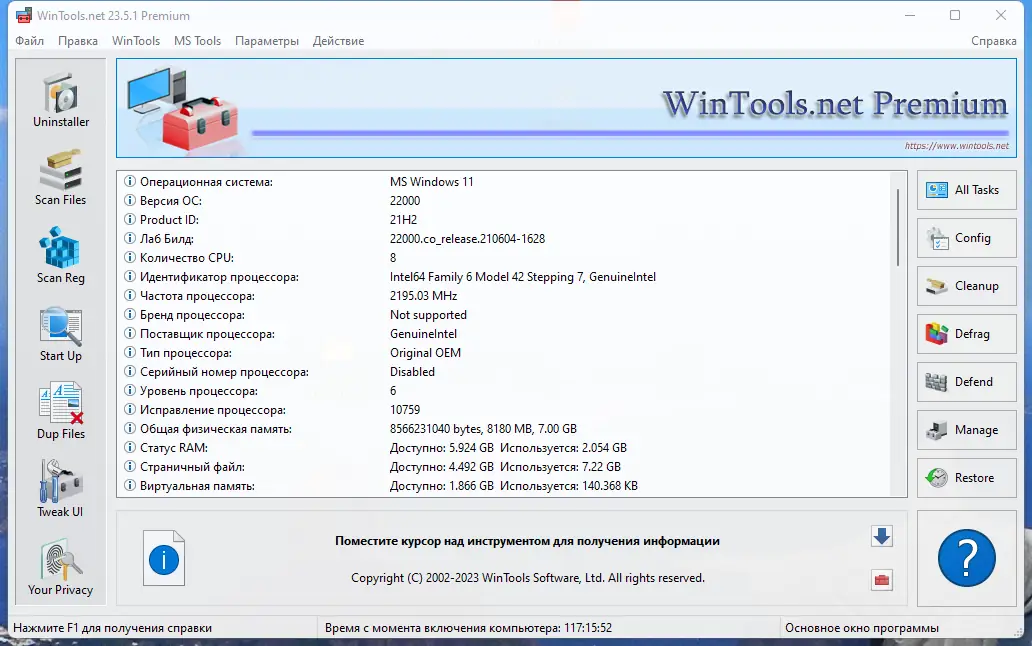Launch the Scan Reg tool

[x=60, y=253]
